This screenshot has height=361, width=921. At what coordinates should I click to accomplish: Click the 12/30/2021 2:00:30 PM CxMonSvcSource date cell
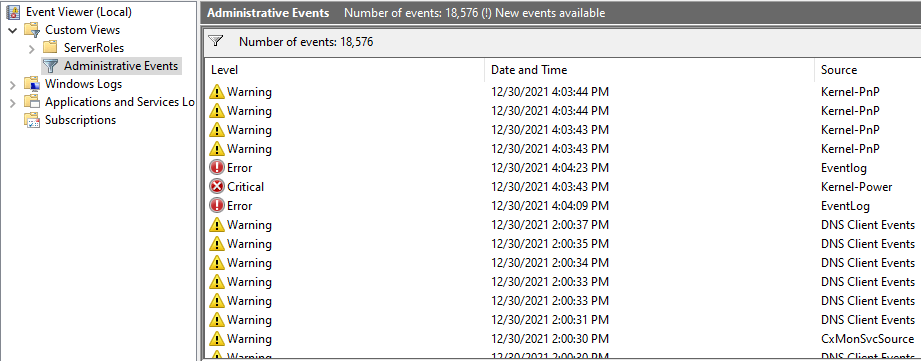(x=550, y=339)
